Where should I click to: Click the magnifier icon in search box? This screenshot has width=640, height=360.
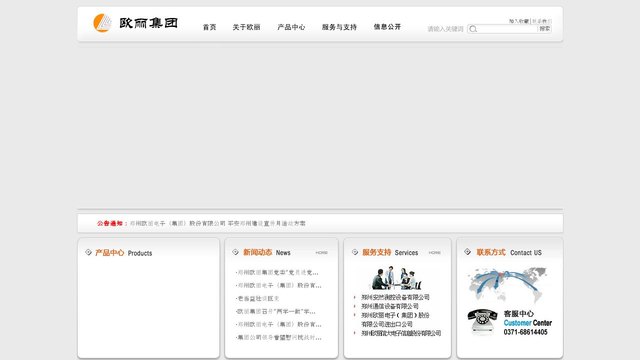473,29
